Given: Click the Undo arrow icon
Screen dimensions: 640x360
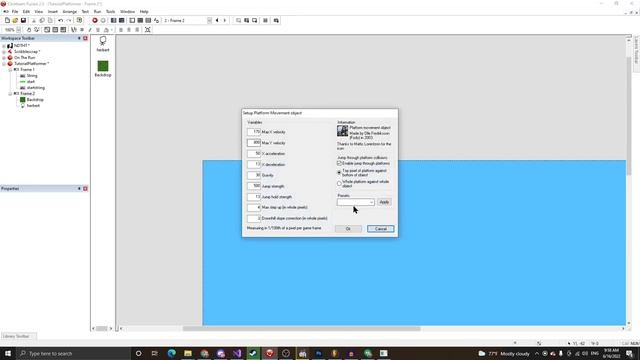Looking at the screenshot, I should [60, 20].
